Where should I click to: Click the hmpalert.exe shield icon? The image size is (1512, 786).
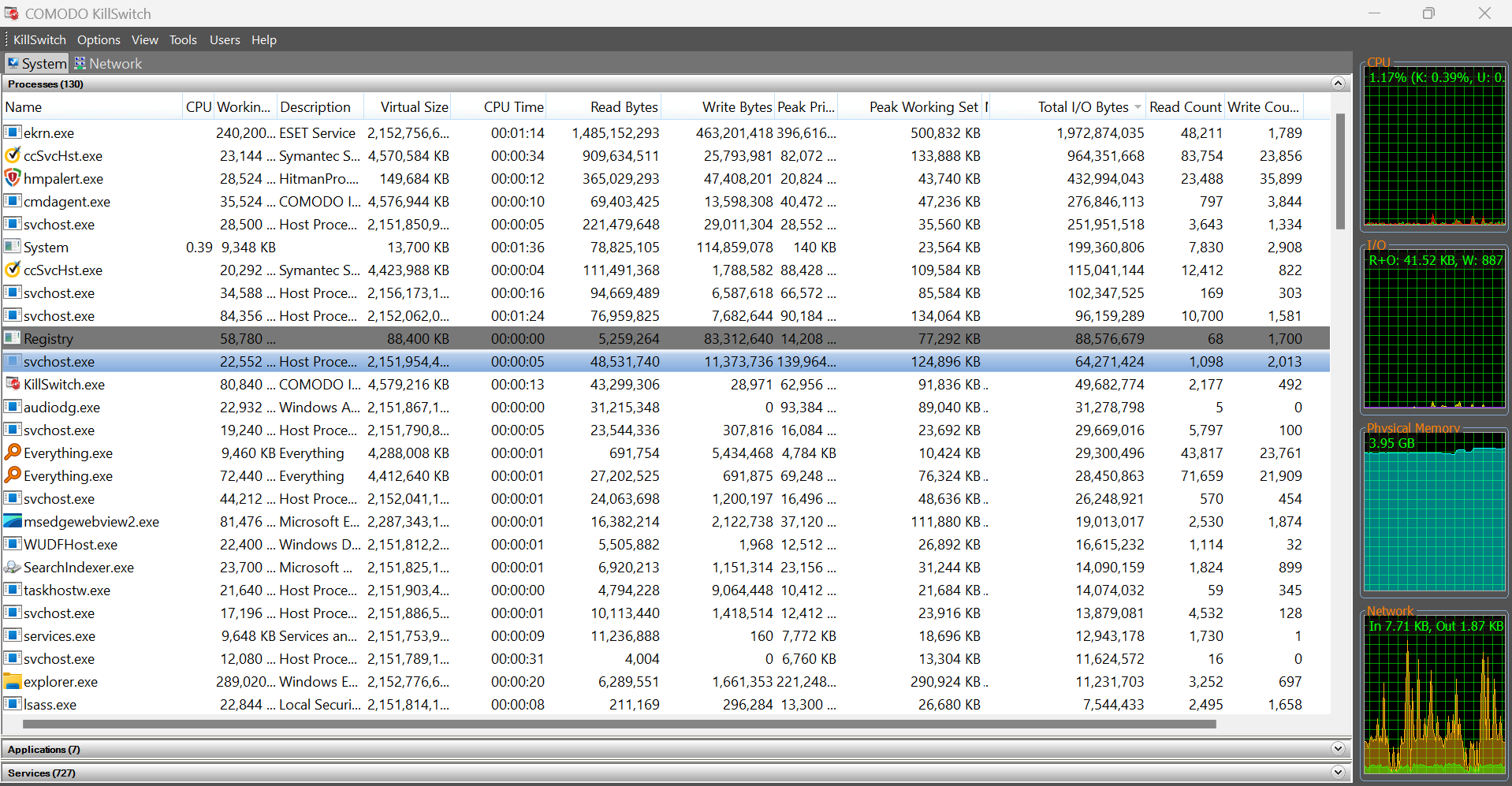tap(12, 178)
